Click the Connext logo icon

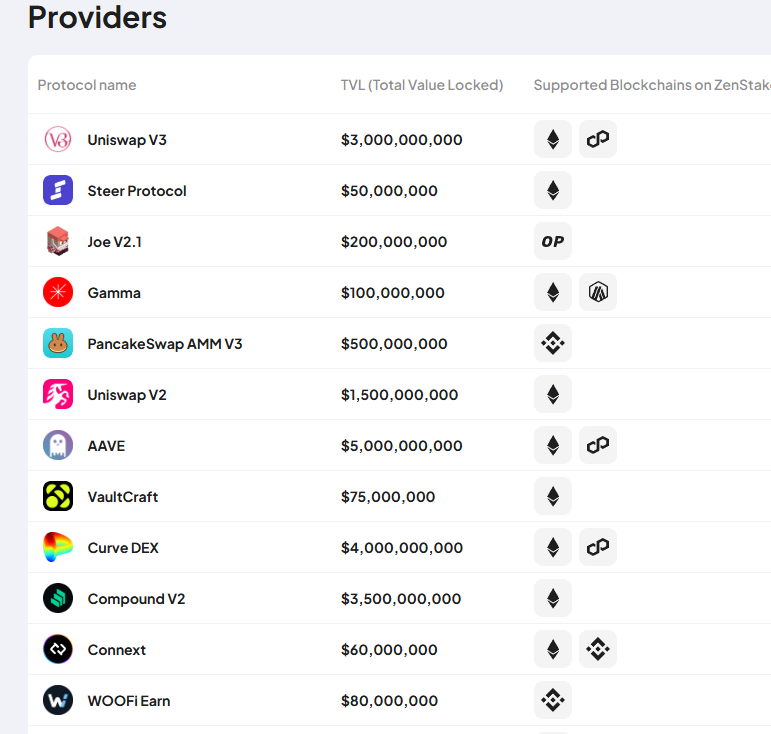click(x=58, y=650)
